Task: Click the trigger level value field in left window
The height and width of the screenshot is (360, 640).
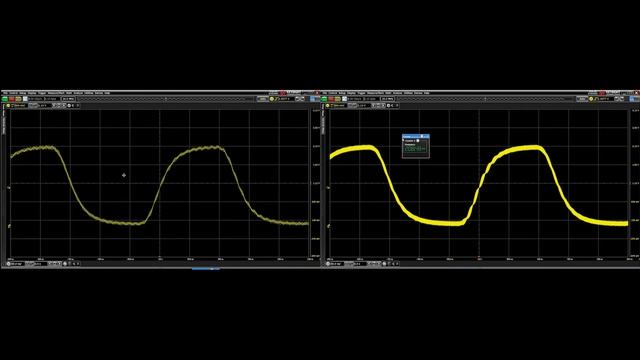Action: coord(287,99)
